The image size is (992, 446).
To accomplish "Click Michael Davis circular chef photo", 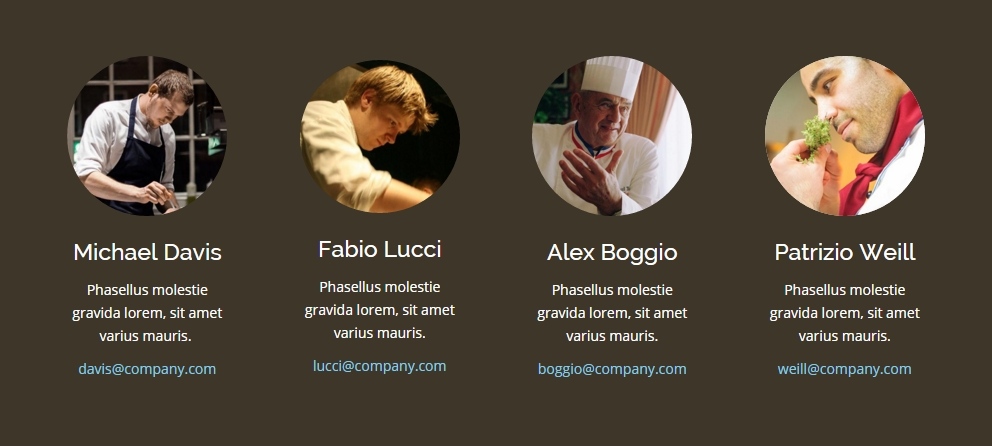I will [147, 136].
